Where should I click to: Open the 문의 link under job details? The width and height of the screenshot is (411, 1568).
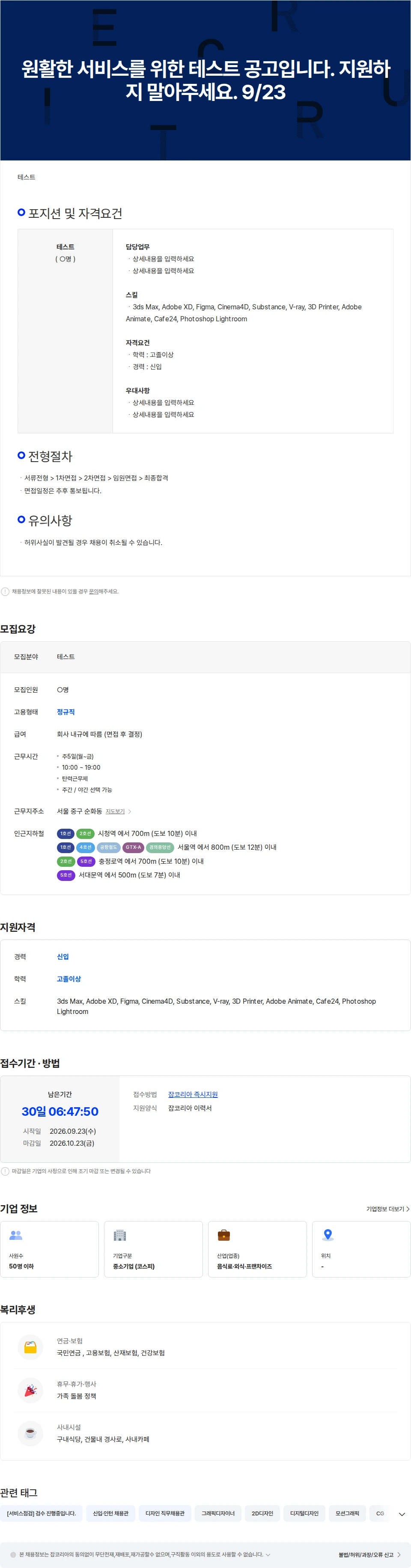(93, 592)
